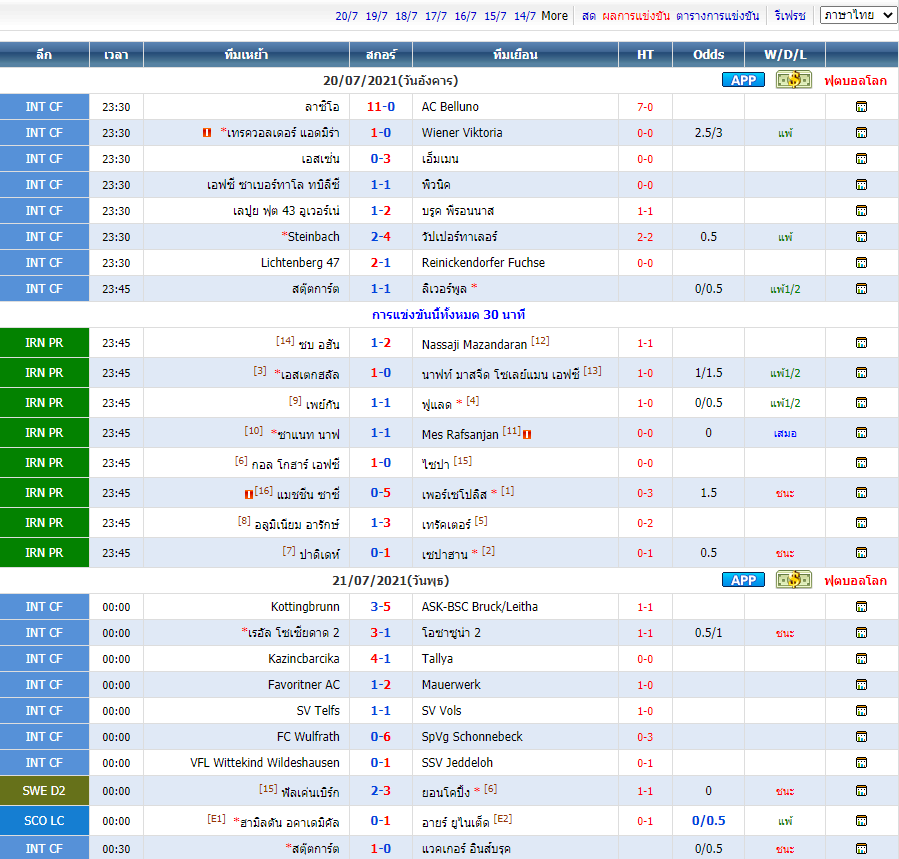Click เสมอ result in Mes Rafsanjan row
Image resolution: width=899 pixels, height=859 pixels.
785,434
